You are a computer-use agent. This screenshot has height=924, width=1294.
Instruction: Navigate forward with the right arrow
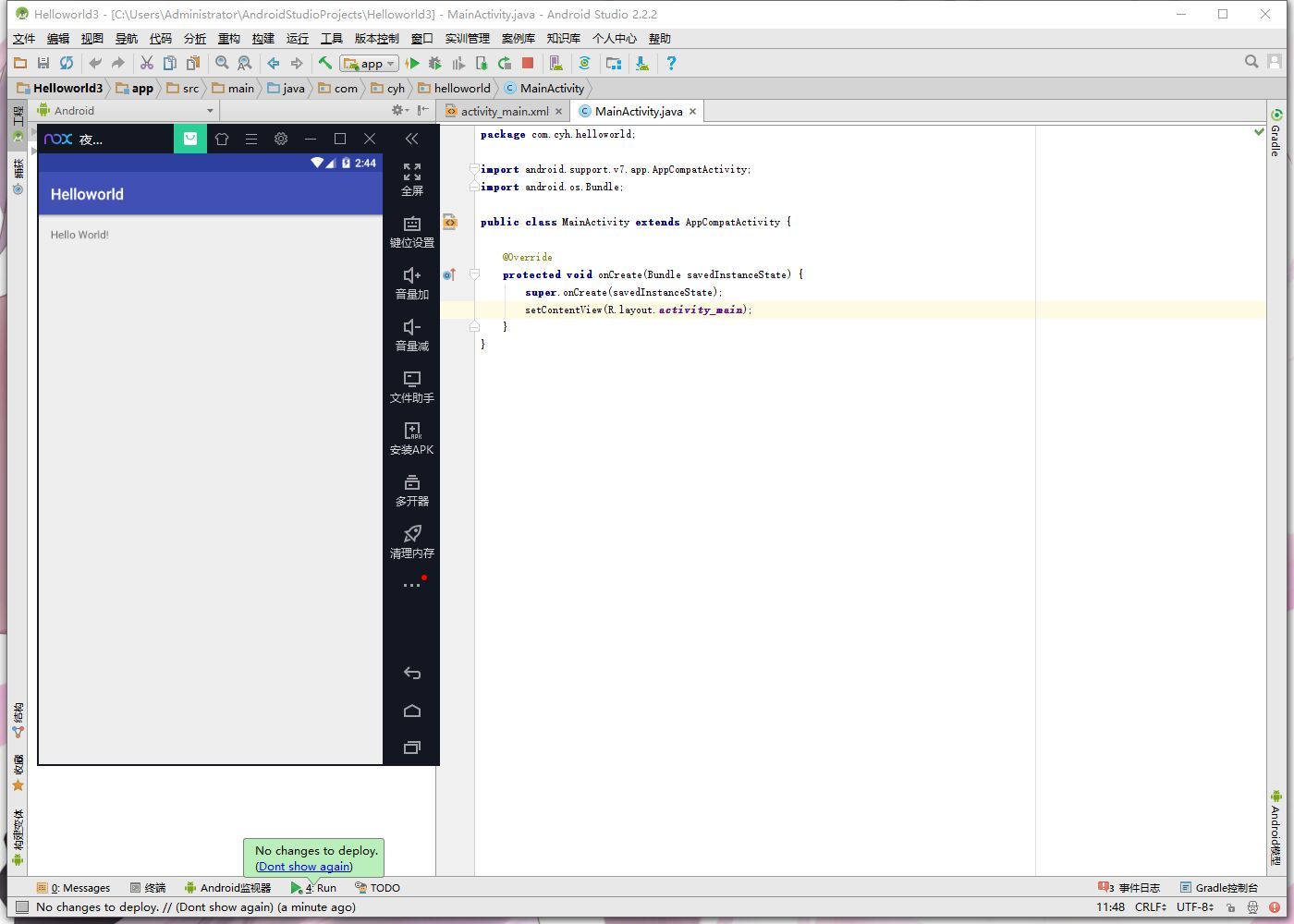tap(297, 63)
